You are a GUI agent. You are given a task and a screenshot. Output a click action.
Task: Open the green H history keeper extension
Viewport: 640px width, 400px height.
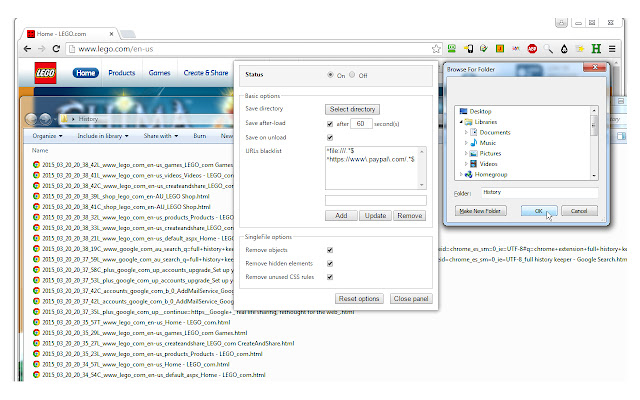tap(596, 49)
